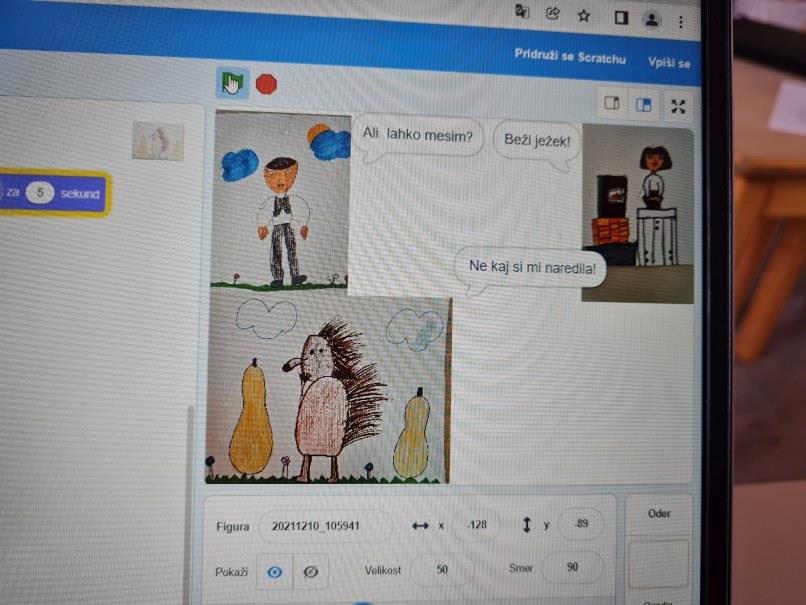Click the woman at stove sprite on stage

tap(637, 213)
